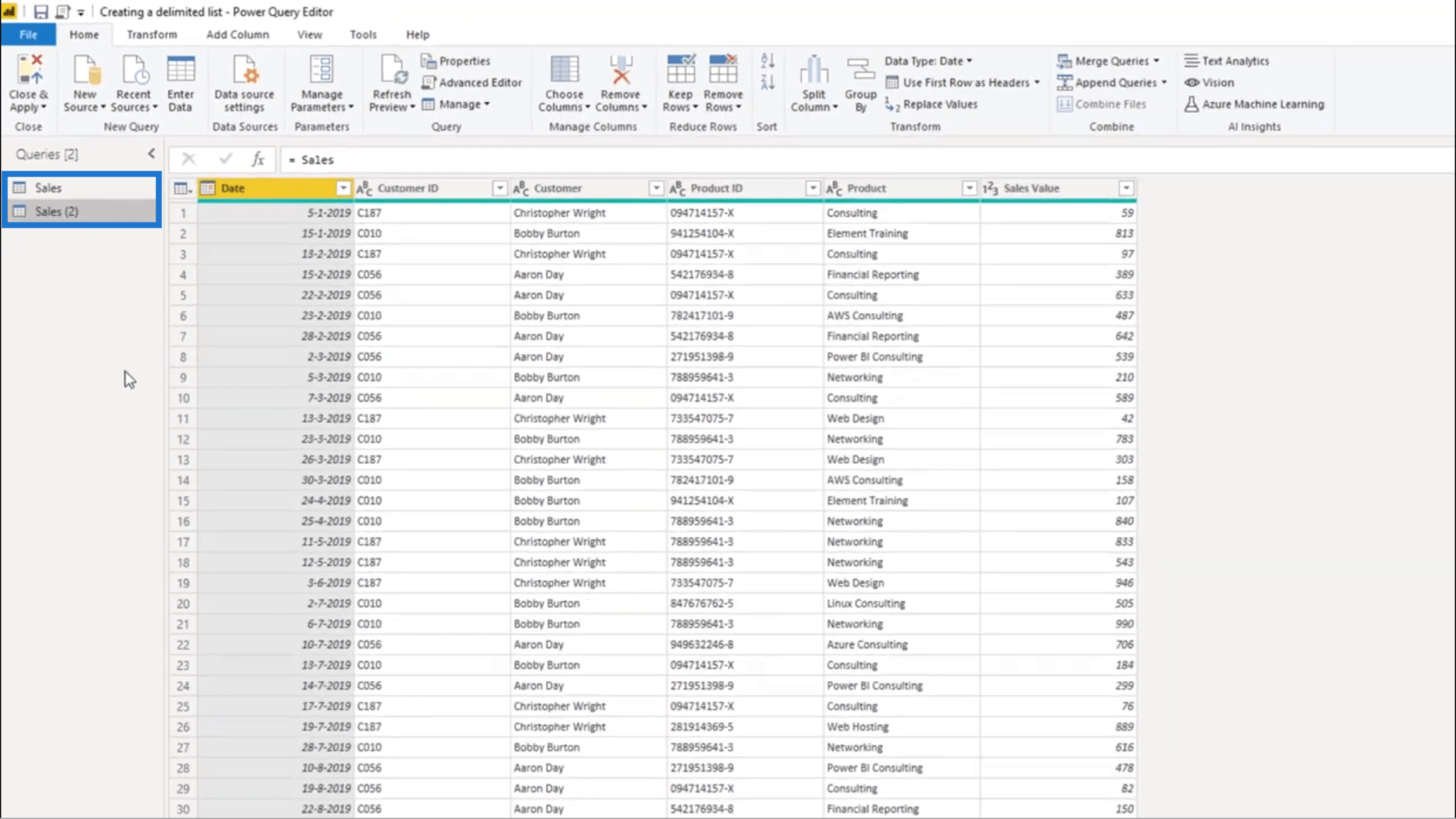Collapse the Queries pane

[x=152, y=153]
